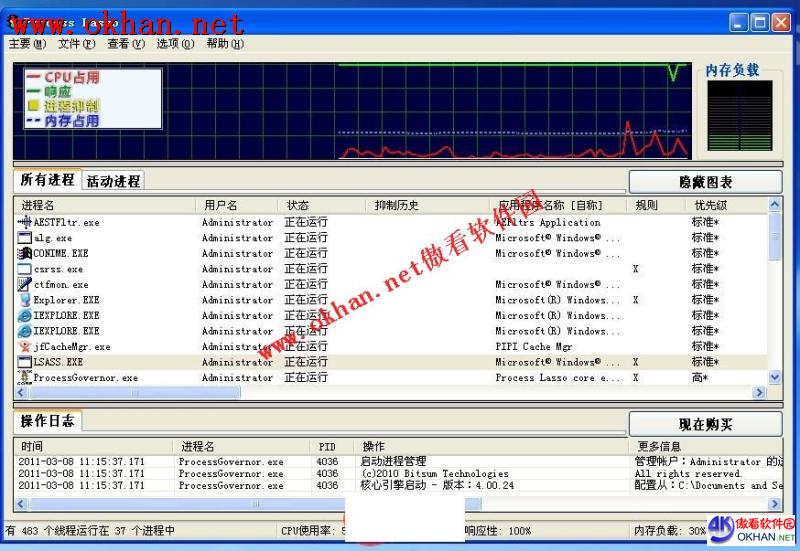Click the 内存负载 memory load meter
This screenshot has height=551, width=800.
point(739,115)
